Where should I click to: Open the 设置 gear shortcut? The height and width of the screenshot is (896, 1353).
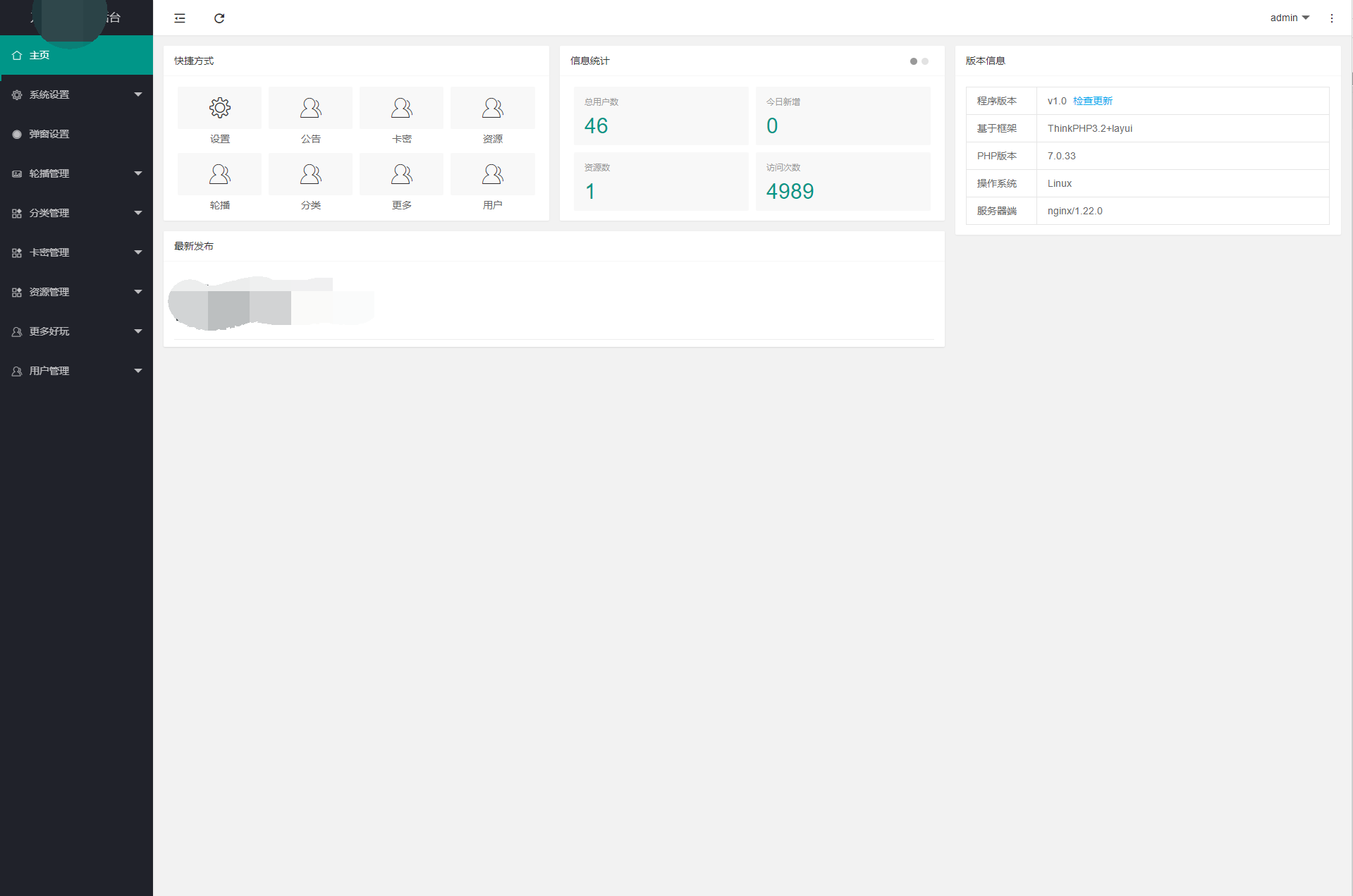(x=220, y=108)
